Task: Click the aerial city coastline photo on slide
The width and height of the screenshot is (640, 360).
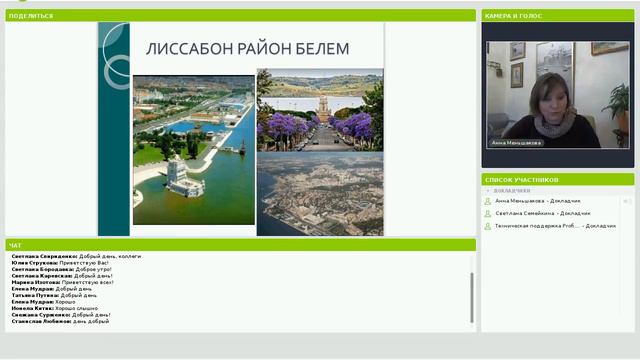Action: coord(320,194)
